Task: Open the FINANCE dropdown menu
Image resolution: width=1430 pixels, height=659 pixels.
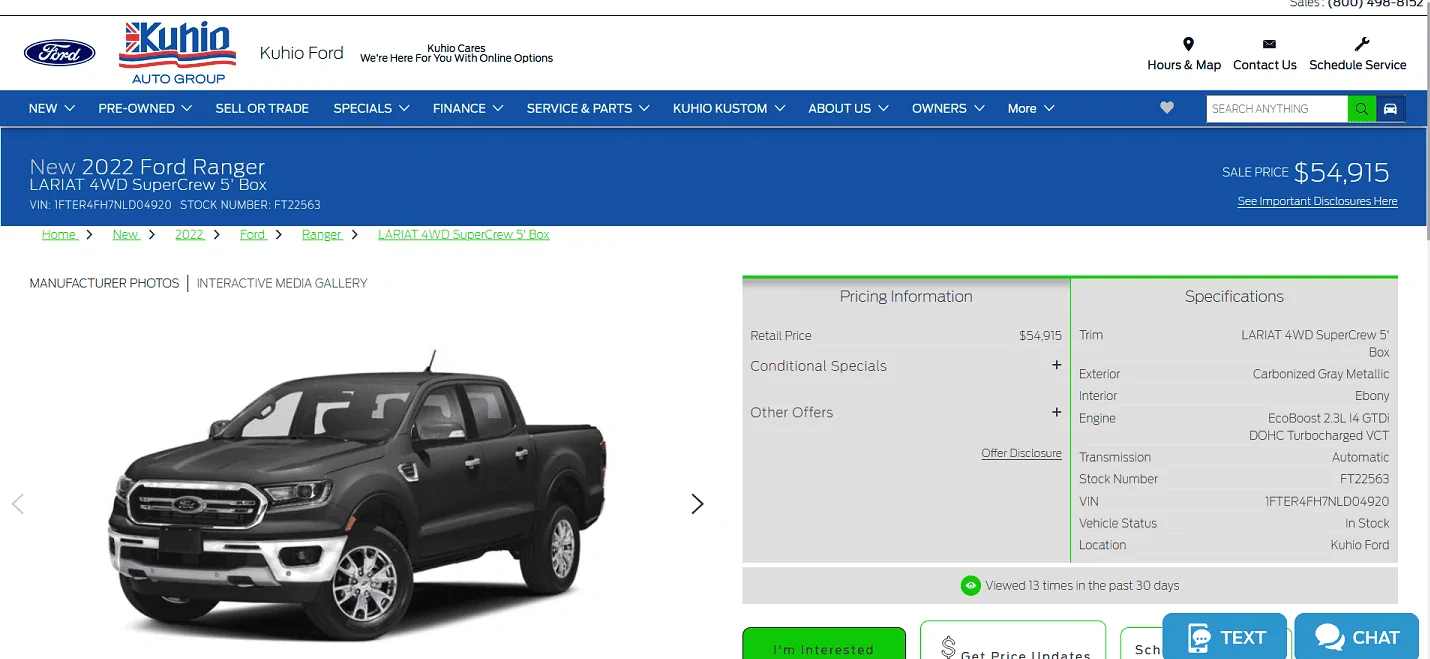Action: 468,108
